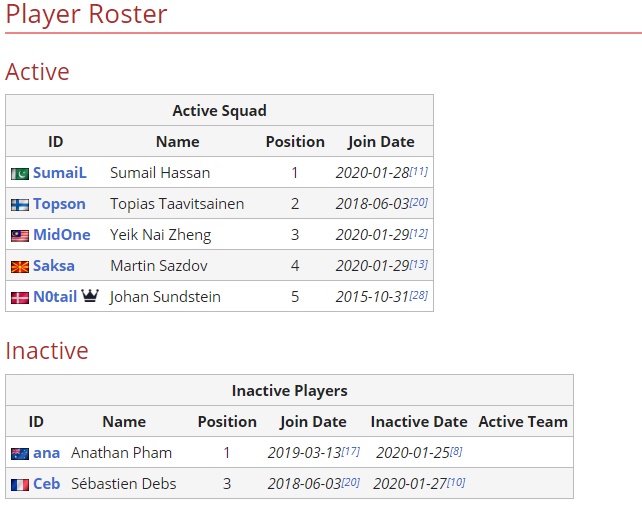This screenshot has height=514, width=642.
Task: Click the France flag icon beside Ceb
Action: tap(20, 485)
